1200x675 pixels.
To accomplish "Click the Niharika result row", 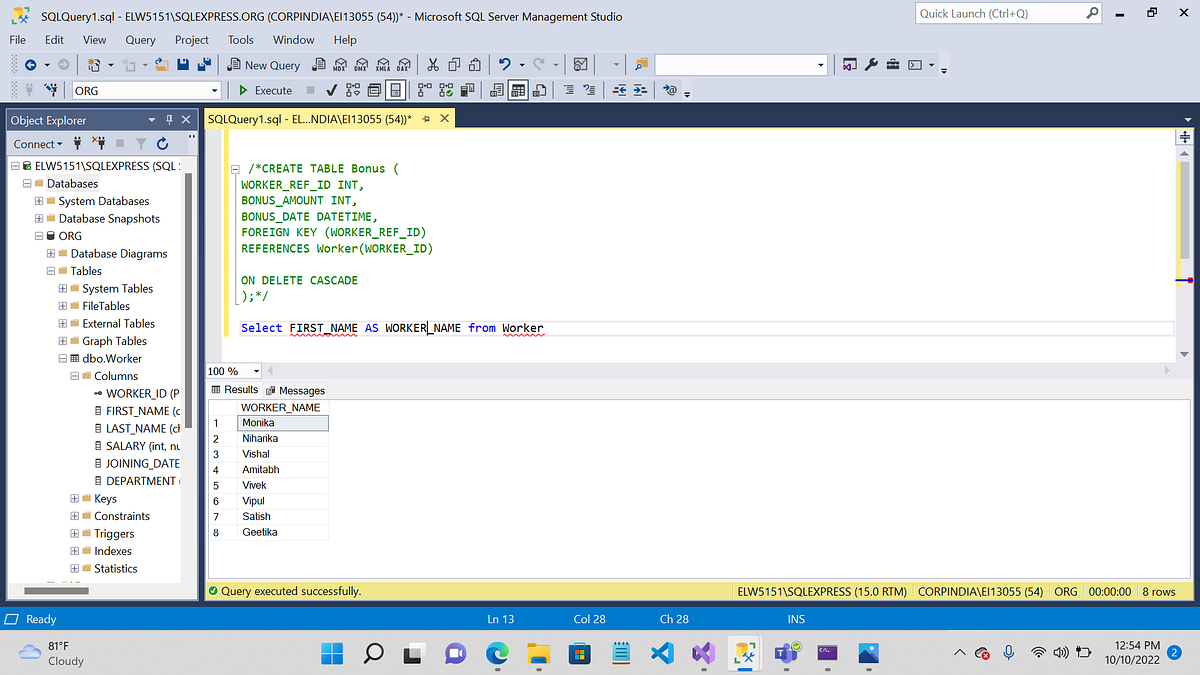I will click(x=271, y=438).
